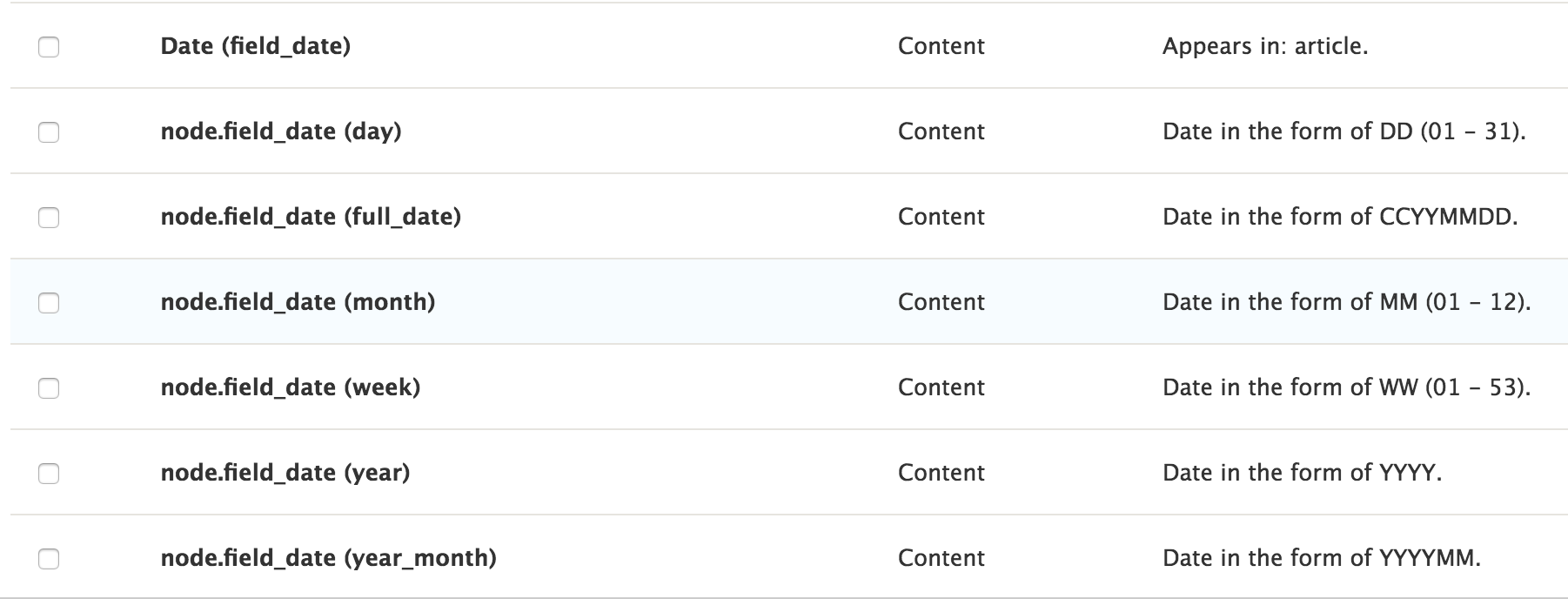Click the node.field_date (year_month) label
The height and width of the screenshot is (599, 1568).
pyautogui.click(x=329, y=557)
